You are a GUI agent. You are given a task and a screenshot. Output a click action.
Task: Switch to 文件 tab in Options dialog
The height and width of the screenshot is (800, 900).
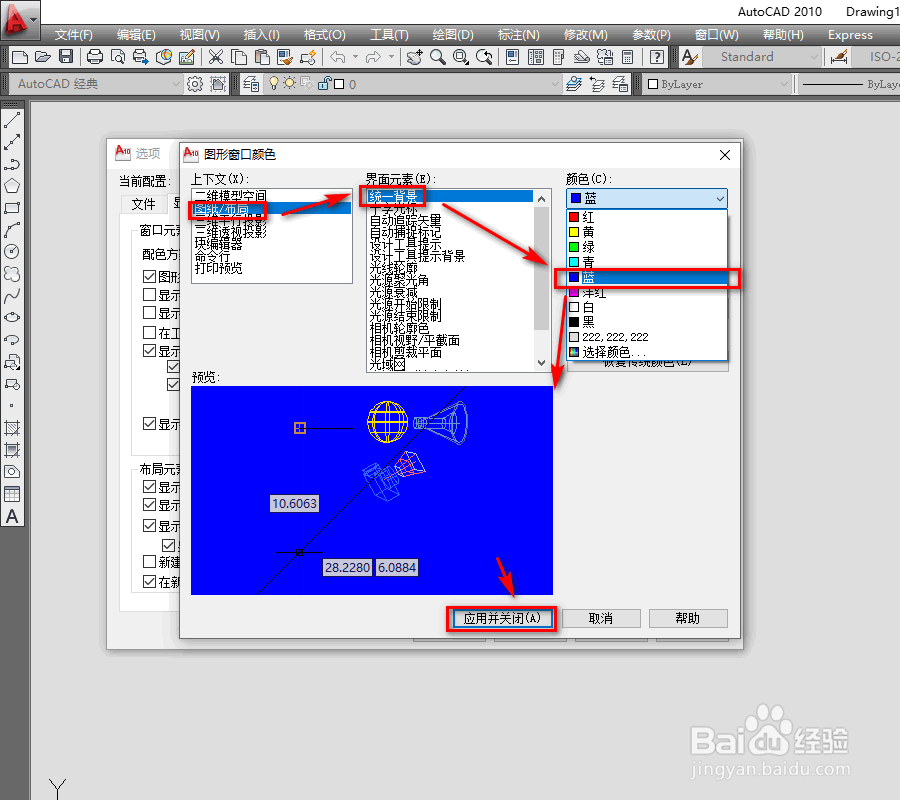coord(143,204)
